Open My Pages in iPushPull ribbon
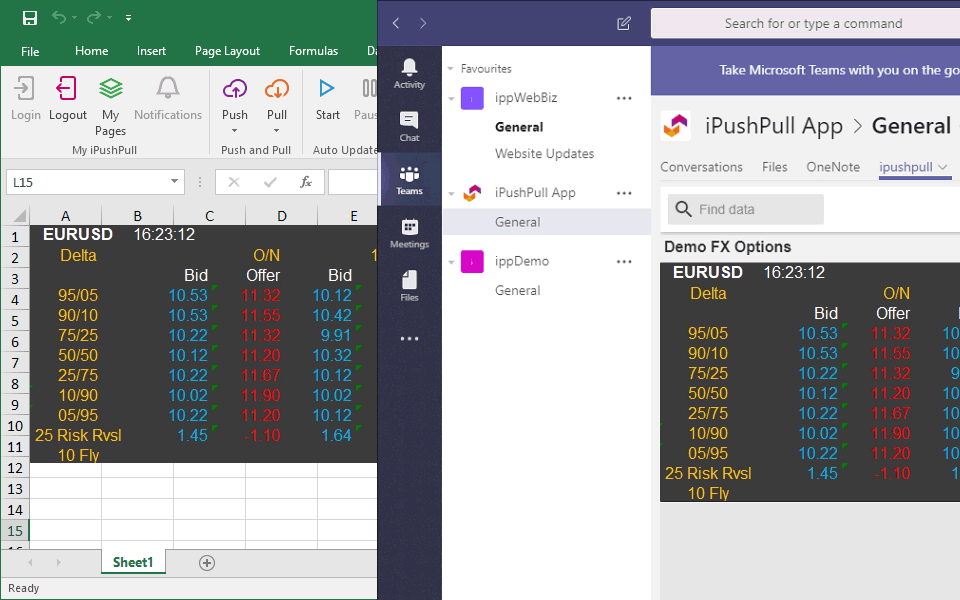This screenshot has width=960, height=600. [x=111, y=107]
